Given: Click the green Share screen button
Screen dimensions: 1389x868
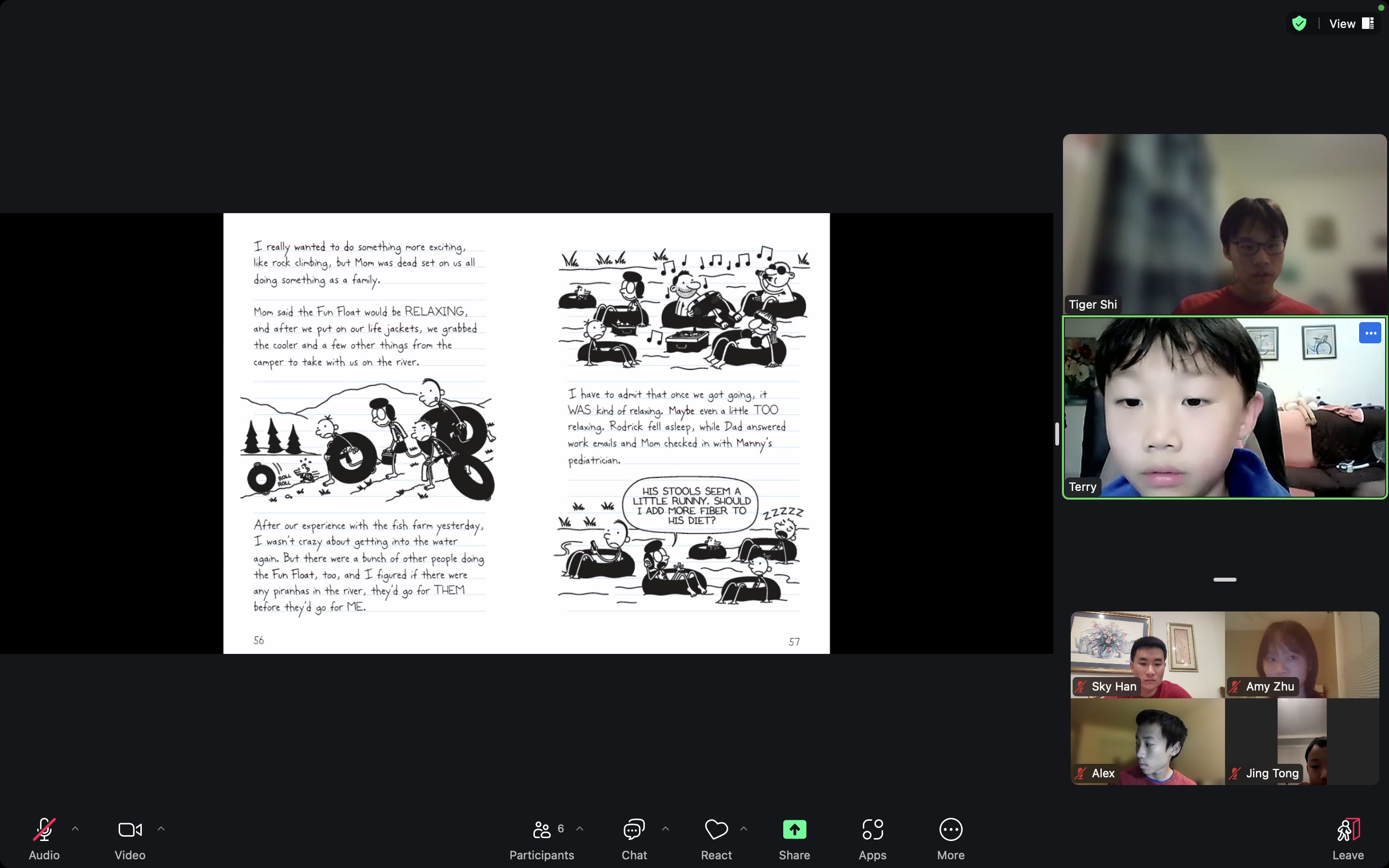Looking at the screenshot, I should pyautogui.click(x=794, y=830).
